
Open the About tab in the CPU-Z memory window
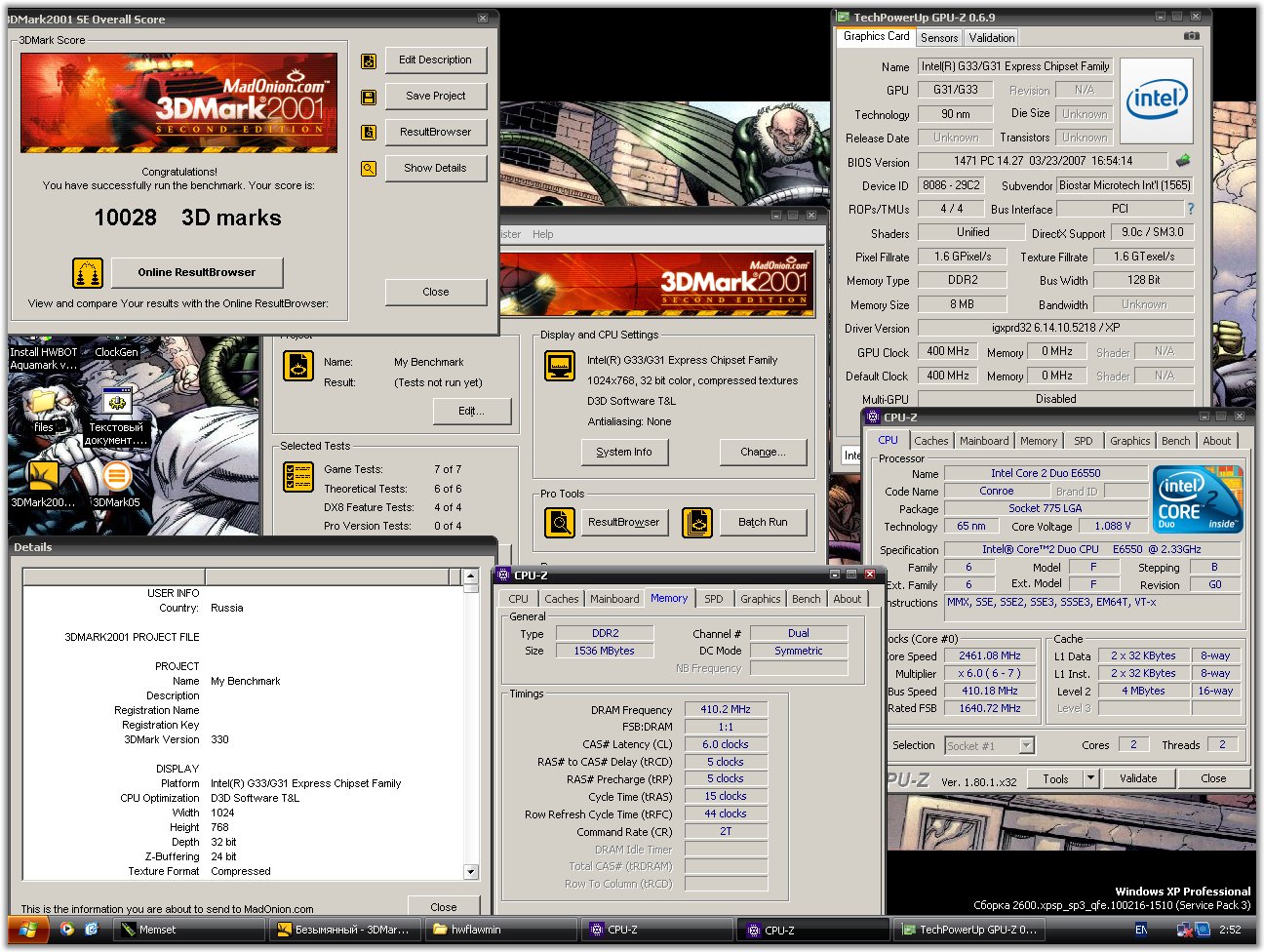pyautogui.click(x=848, y=599)
